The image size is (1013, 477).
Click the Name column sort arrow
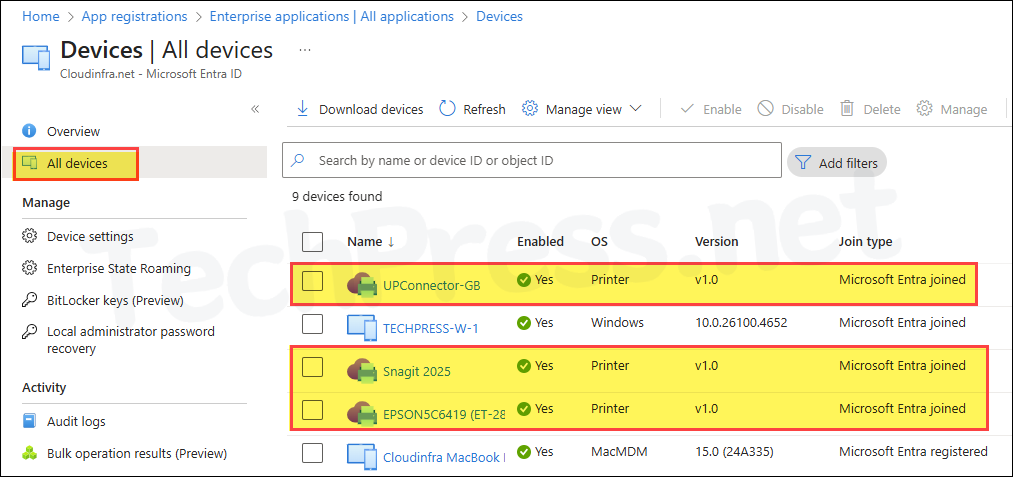pyautogui.click(x=391, y=242)
